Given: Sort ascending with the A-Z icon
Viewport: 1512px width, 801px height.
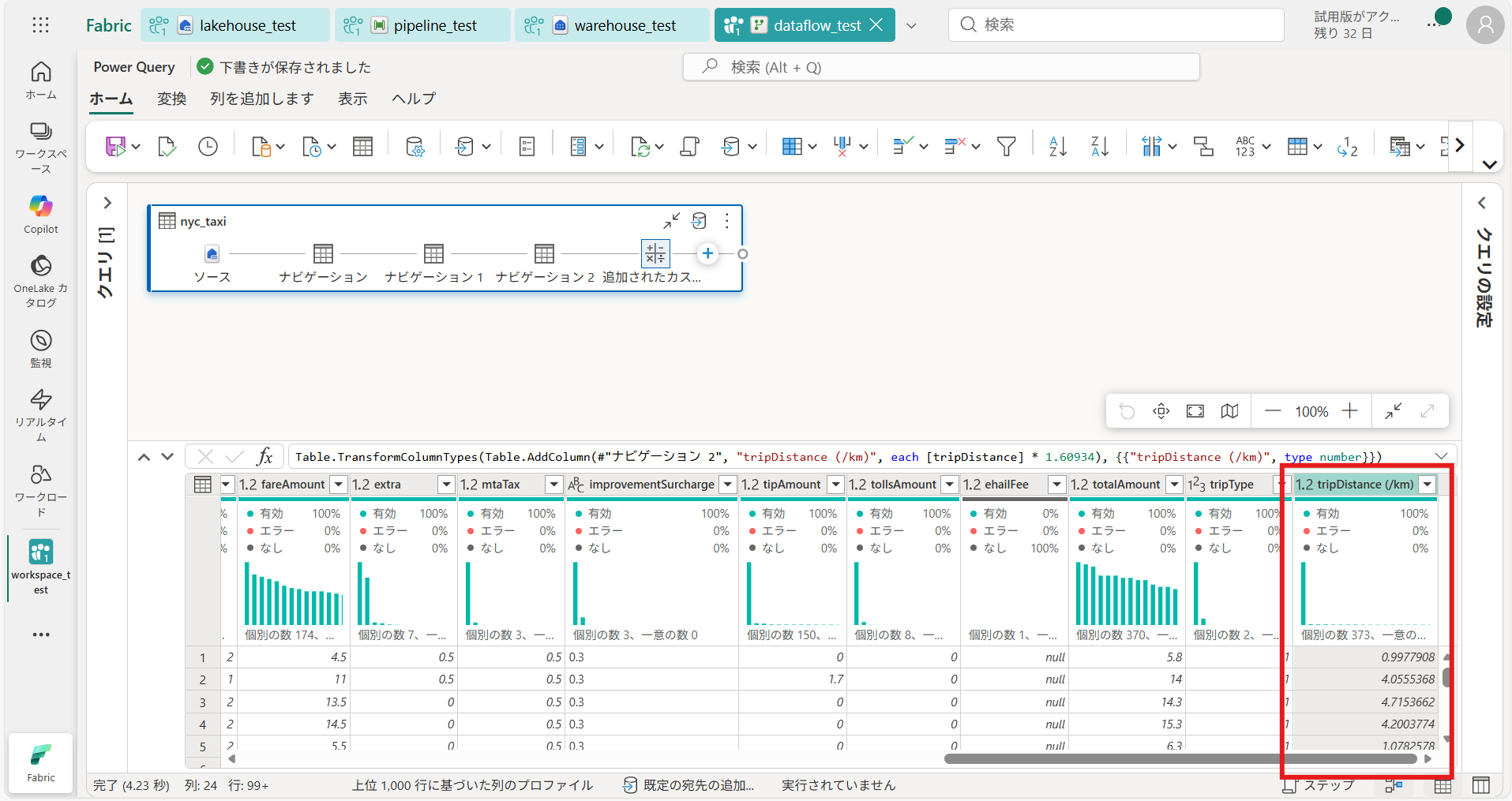Looking at the screenshot, I should tap(1057, 146).
